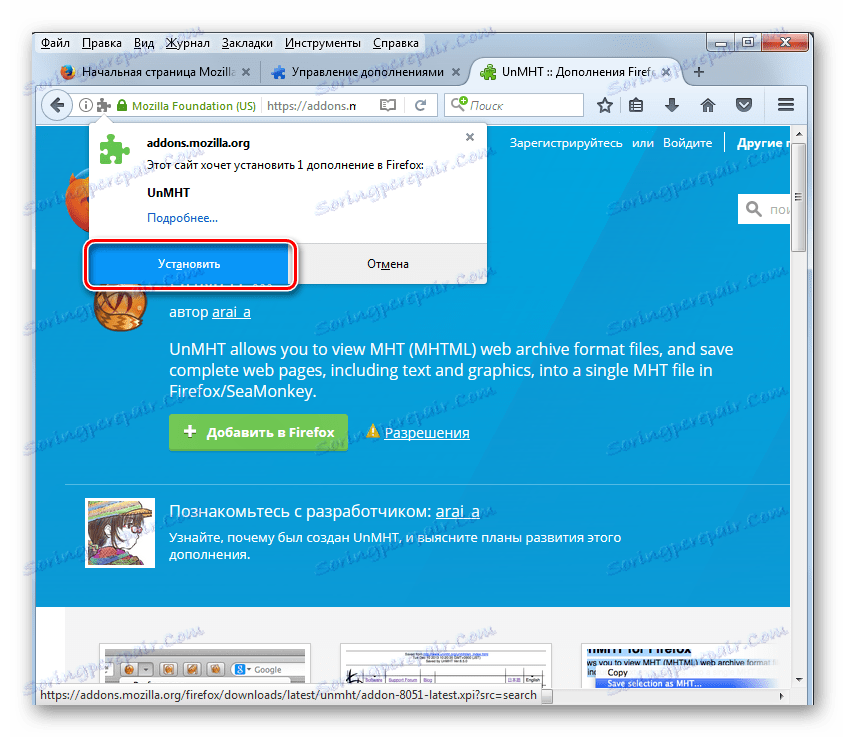Click the search magnifier icon on page
Screen dimensions: 846x737
pyautogui.click(x=753, y=209)
